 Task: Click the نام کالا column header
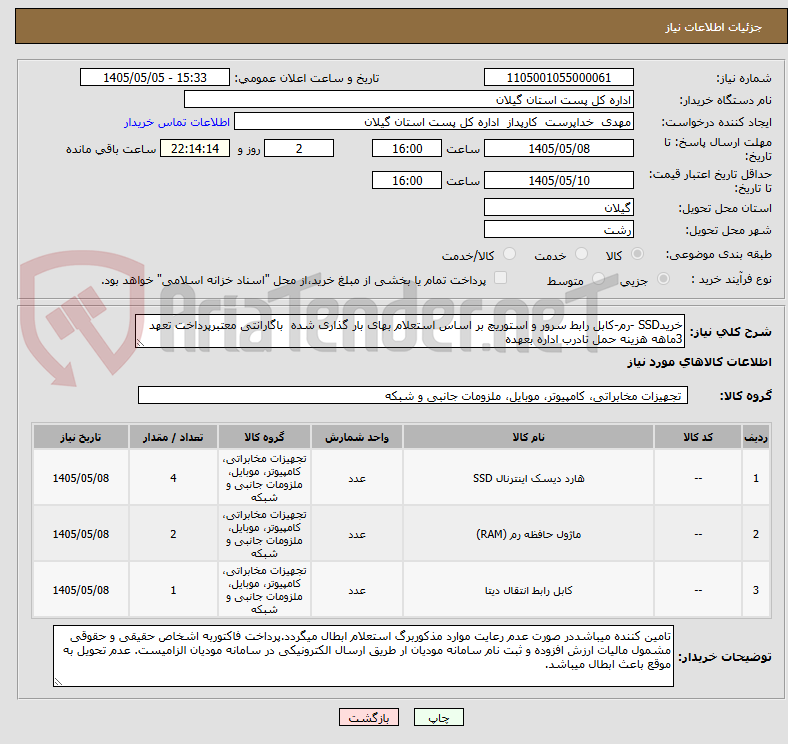(x=528, y=437)
